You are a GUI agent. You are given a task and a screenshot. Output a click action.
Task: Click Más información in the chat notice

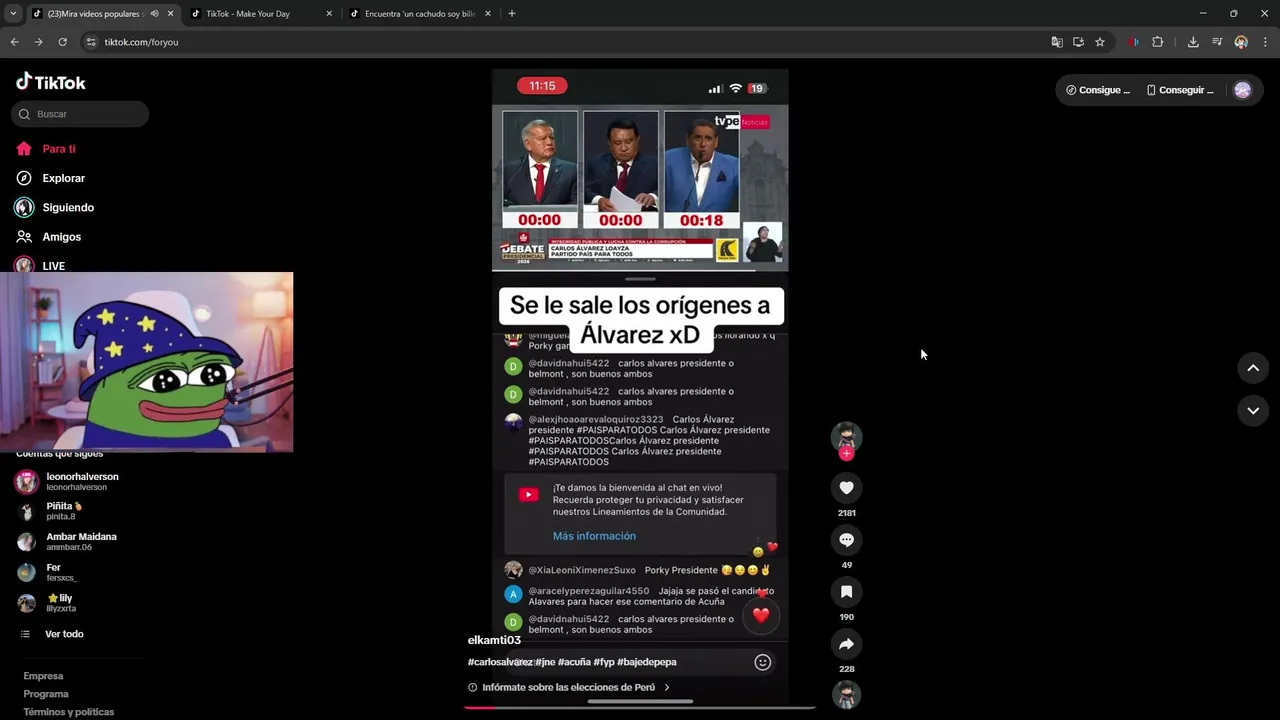[x=594, y=536]
